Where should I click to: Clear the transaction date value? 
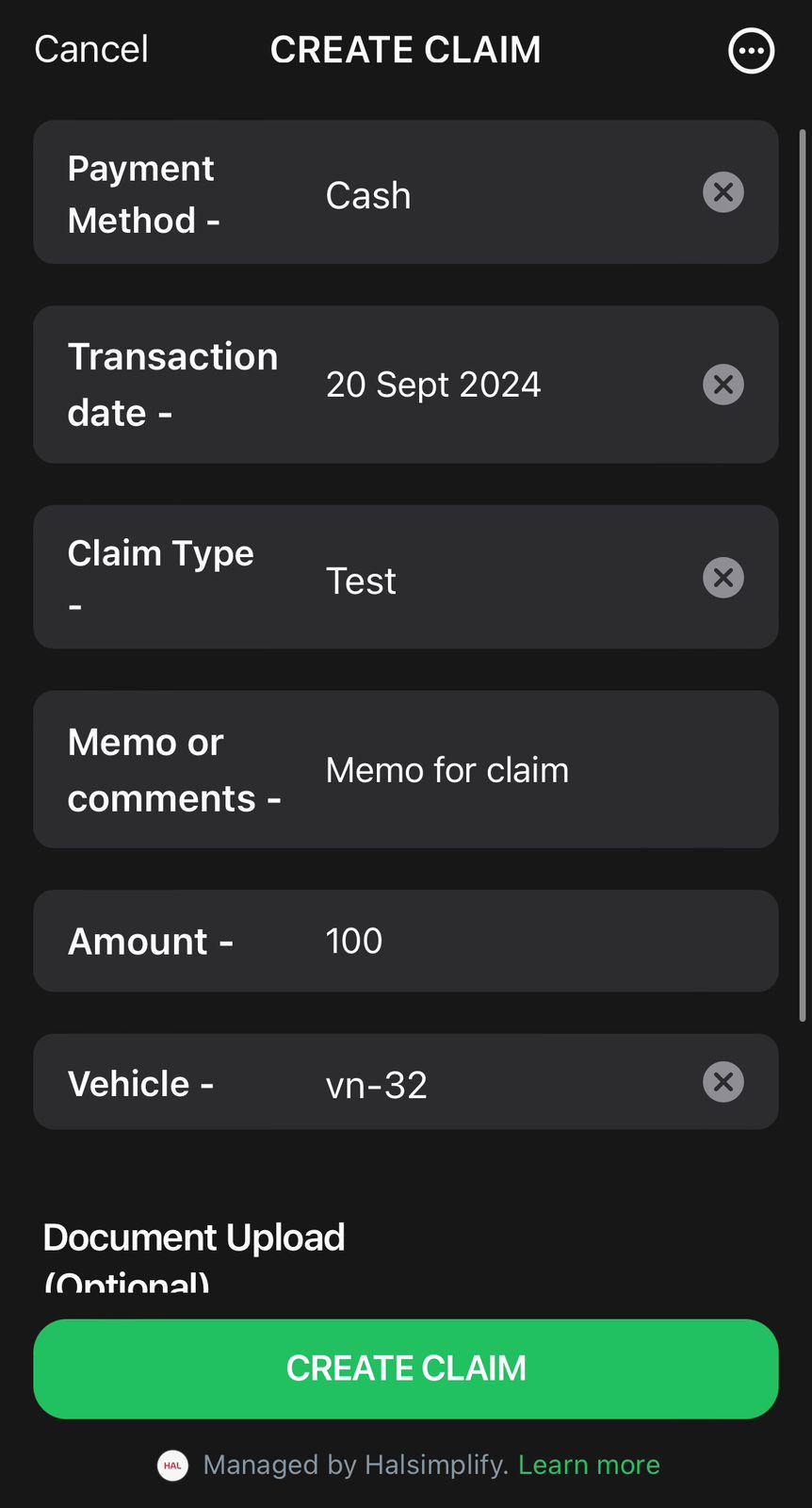(723, 385)
